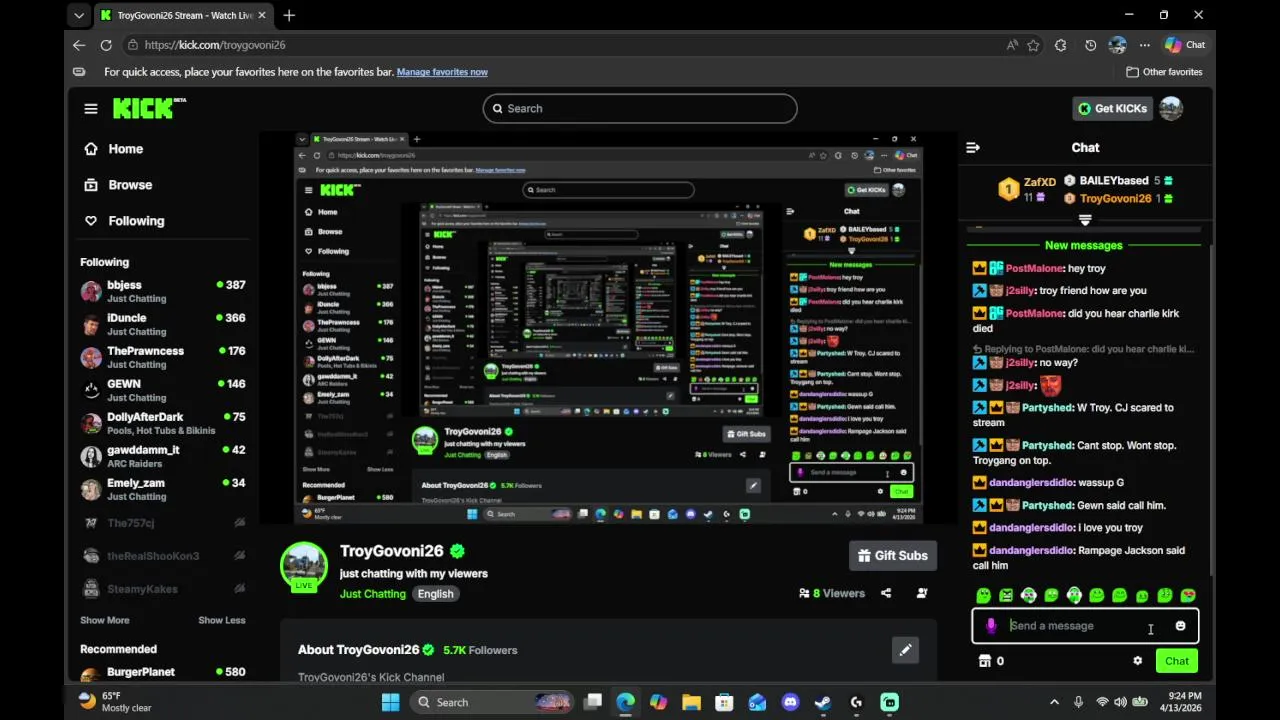Open offline channel SteamyKakes
Viewport: 1280px width, 720px height.
point(164,589)
